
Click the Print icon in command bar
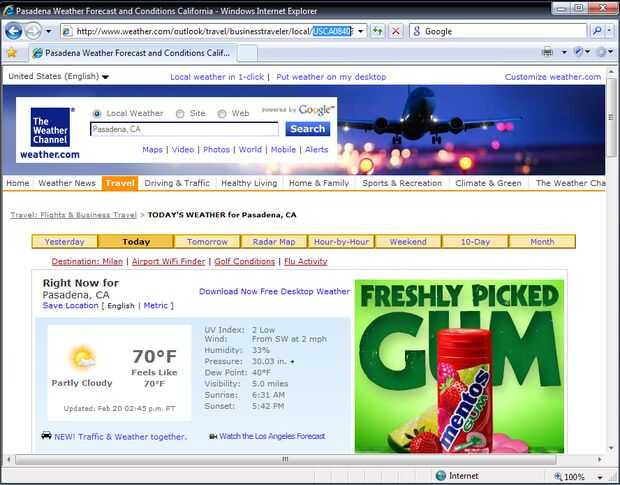pos(548,52)
